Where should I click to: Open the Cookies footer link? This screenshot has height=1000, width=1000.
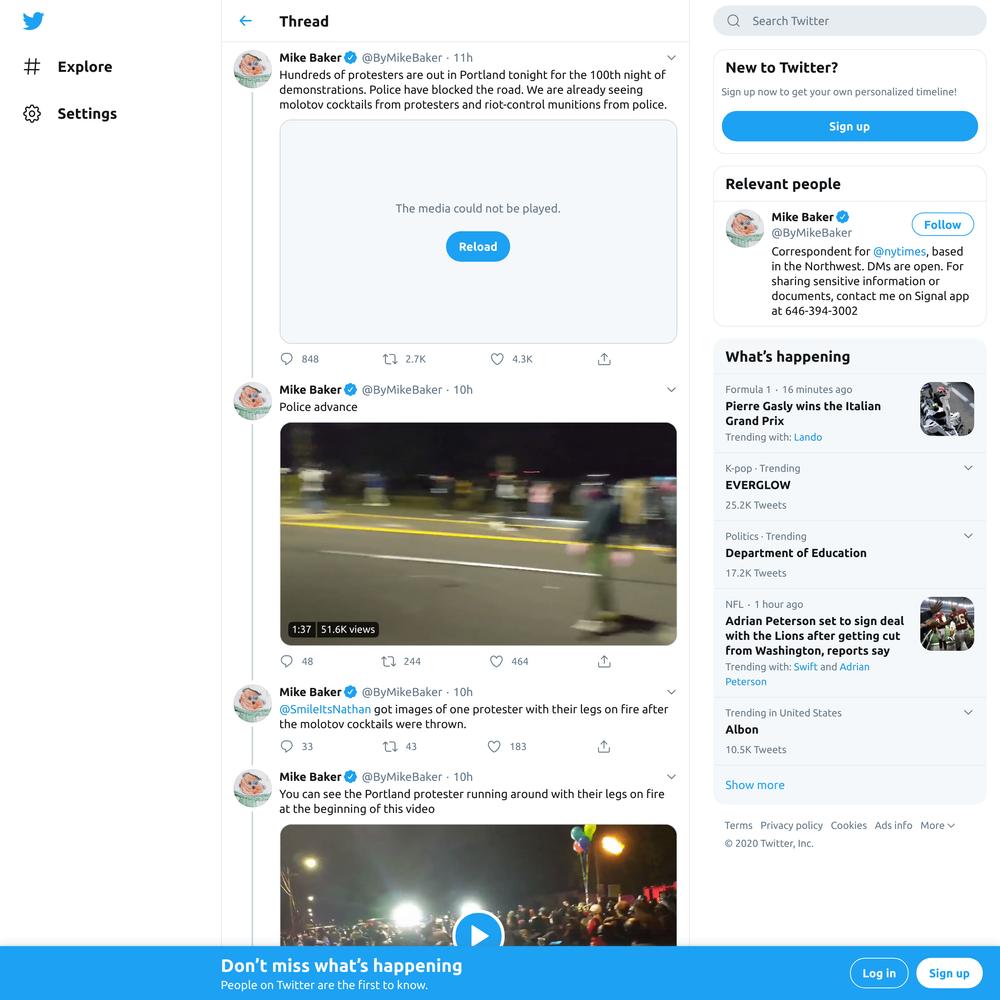tap(848, 825)
